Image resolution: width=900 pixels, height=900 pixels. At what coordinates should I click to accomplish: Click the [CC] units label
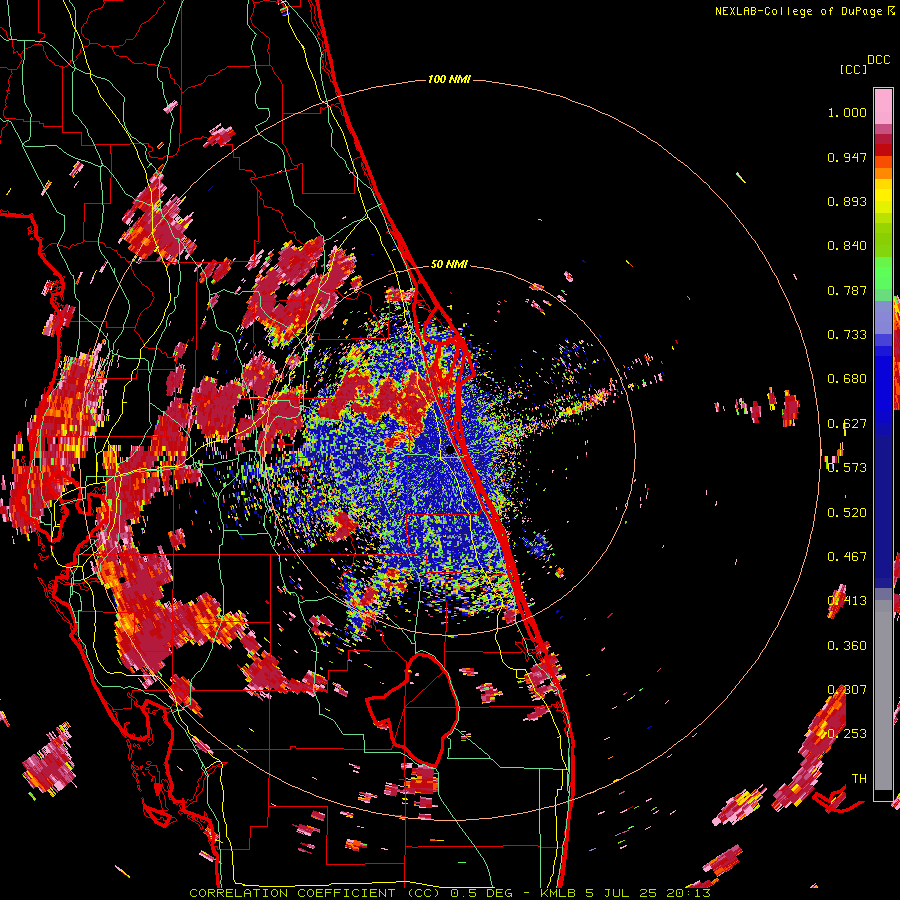tap(853, 69)
